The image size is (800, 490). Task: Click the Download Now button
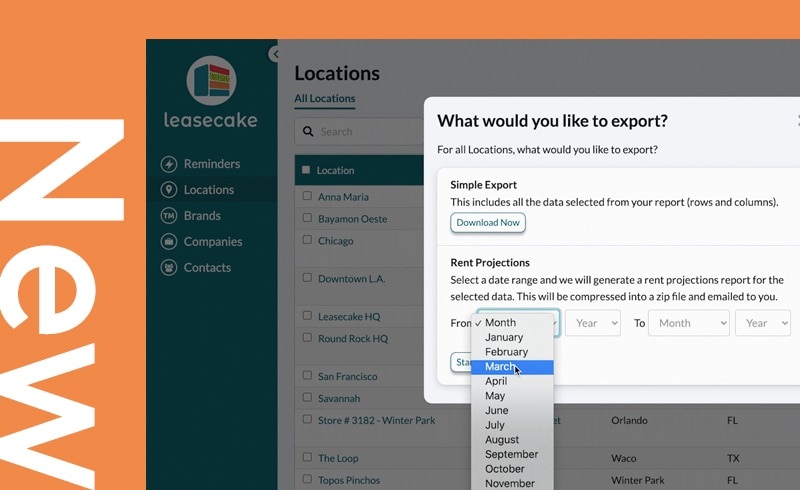(x=488, y=223)
